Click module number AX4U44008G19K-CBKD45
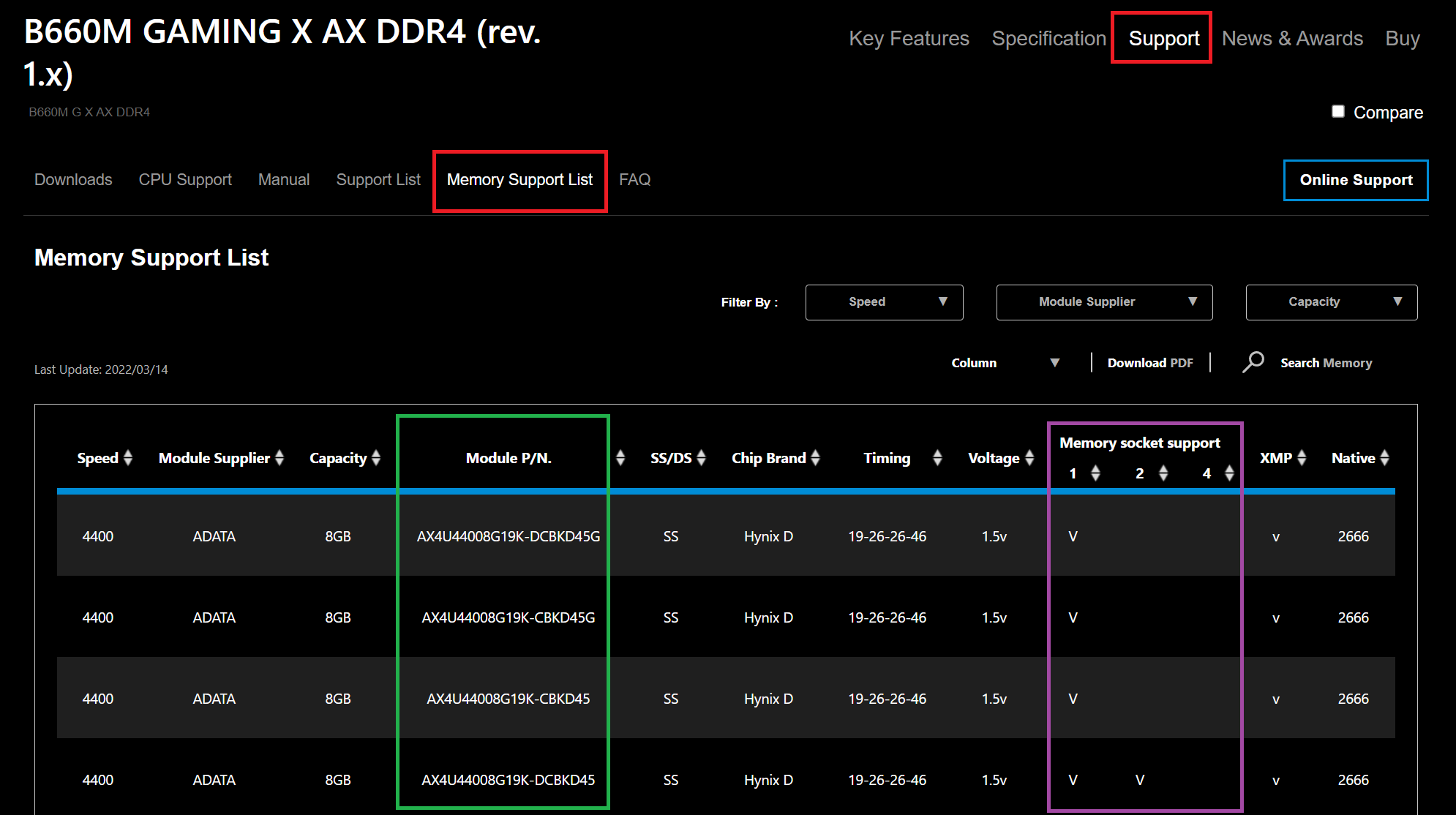Viewport: 1456px width, 815px height. [509, 699]
